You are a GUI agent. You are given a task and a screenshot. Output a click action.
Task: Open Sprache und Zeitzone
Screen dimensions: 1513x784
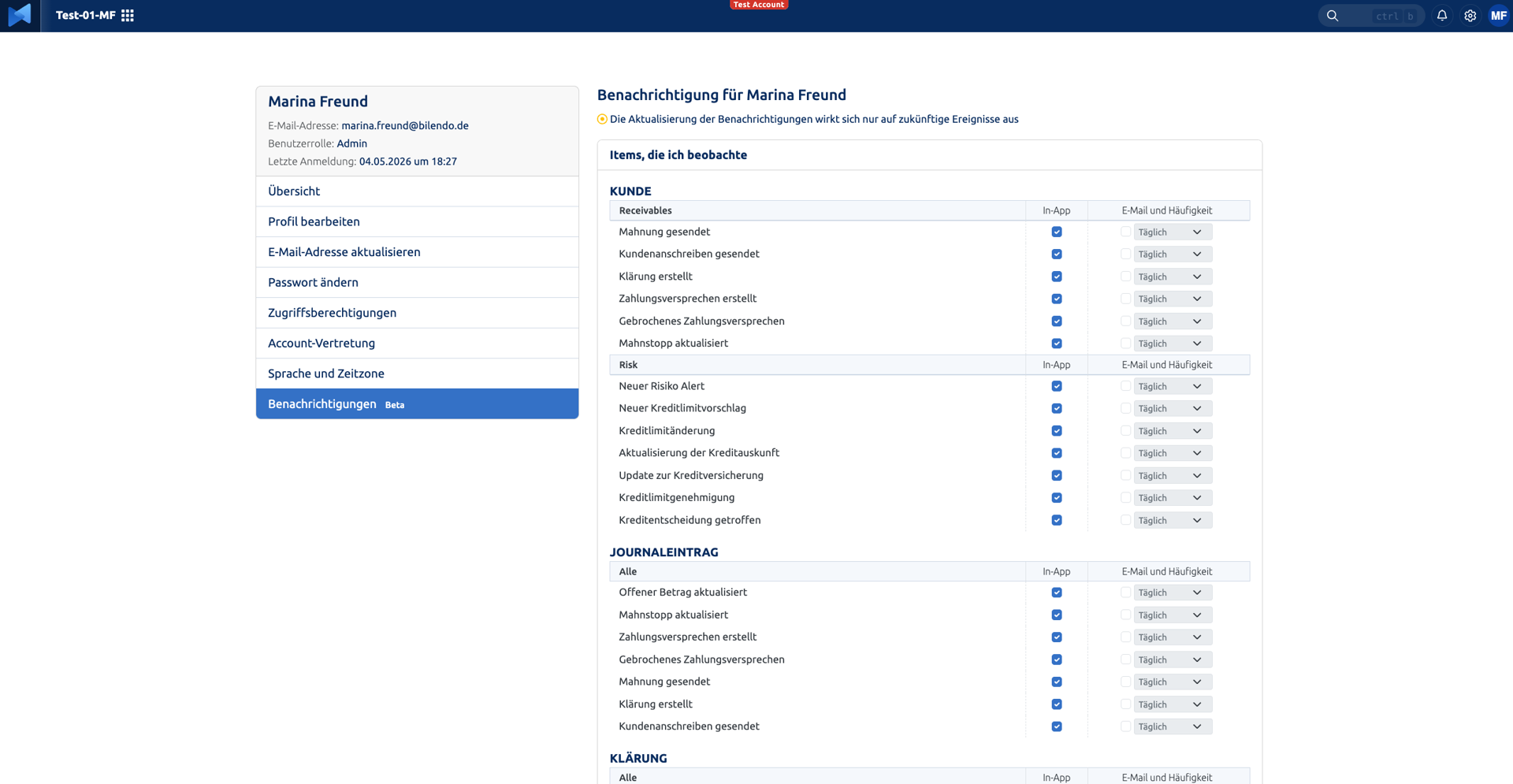click(x=417, y=373)
